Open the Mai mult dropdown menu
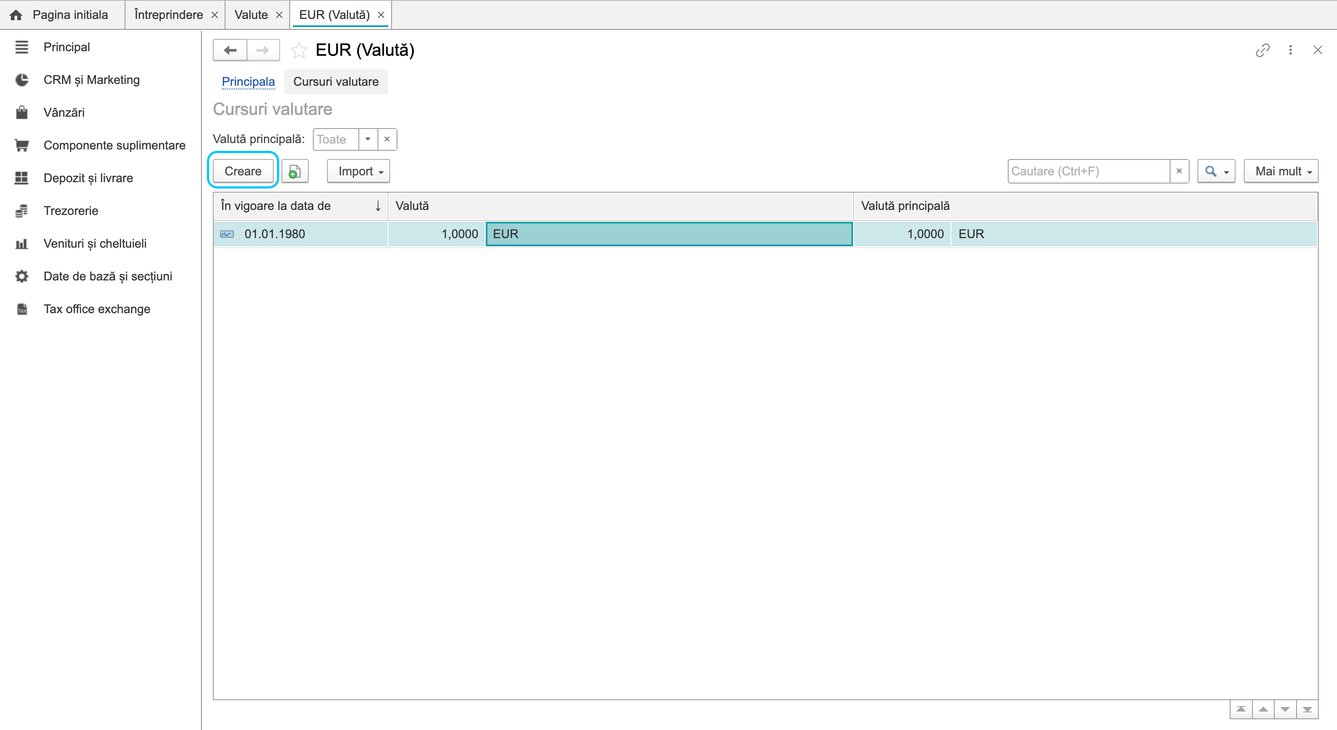1337x730 pixels. click(x=1281, y=171)
